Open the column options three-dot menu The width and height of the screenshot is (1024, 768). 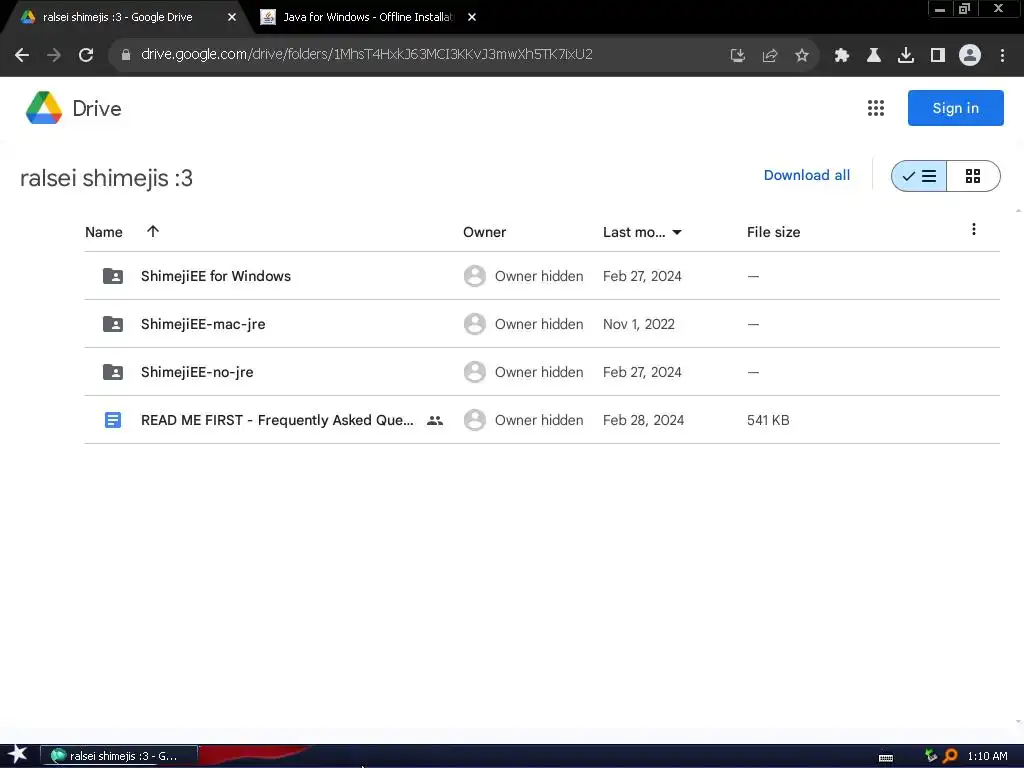point(974,229)
